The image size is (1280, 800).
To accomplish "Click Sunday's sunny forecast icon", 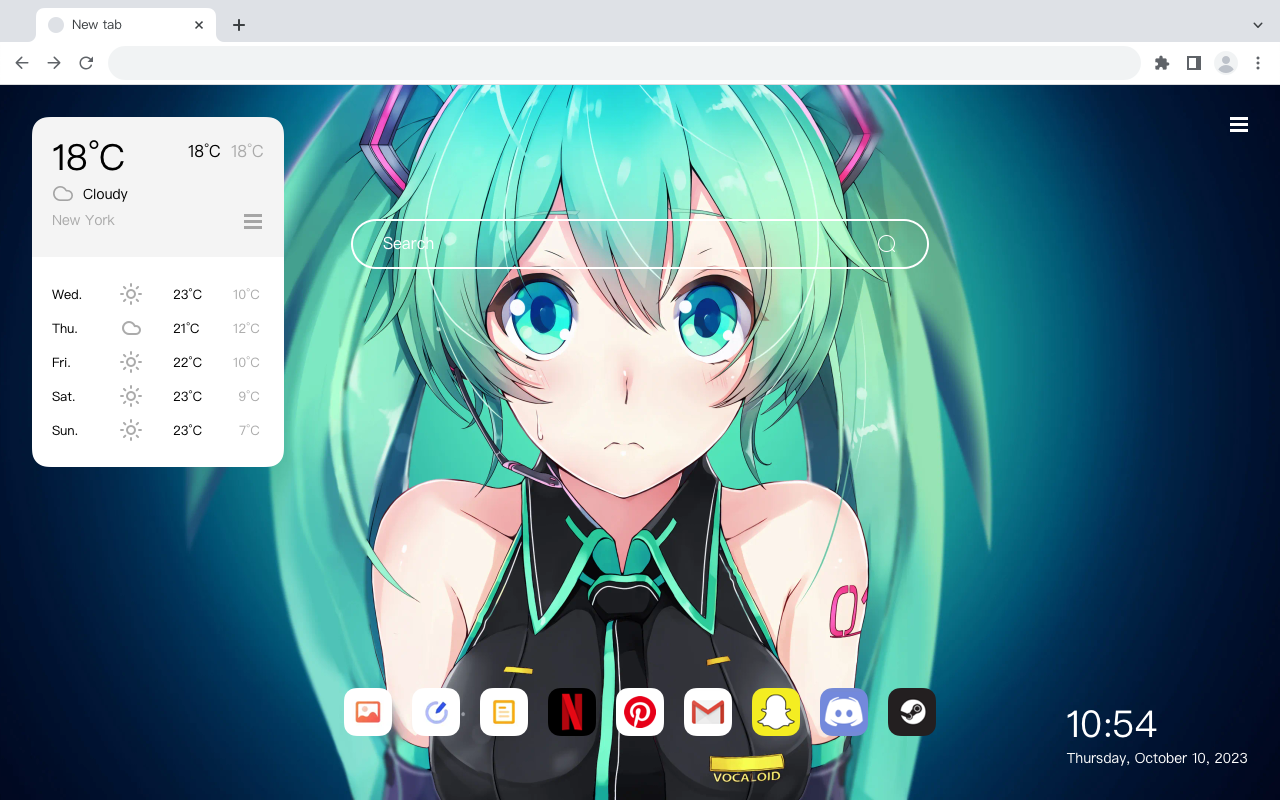I will point(131,430).
